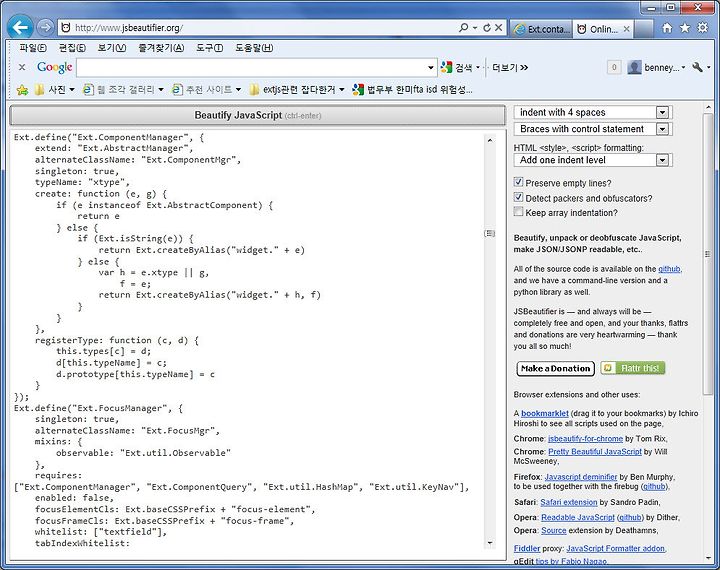Follow the github link in description
The width and height of the screenshot is (720, 570).
tap(669, 269)
